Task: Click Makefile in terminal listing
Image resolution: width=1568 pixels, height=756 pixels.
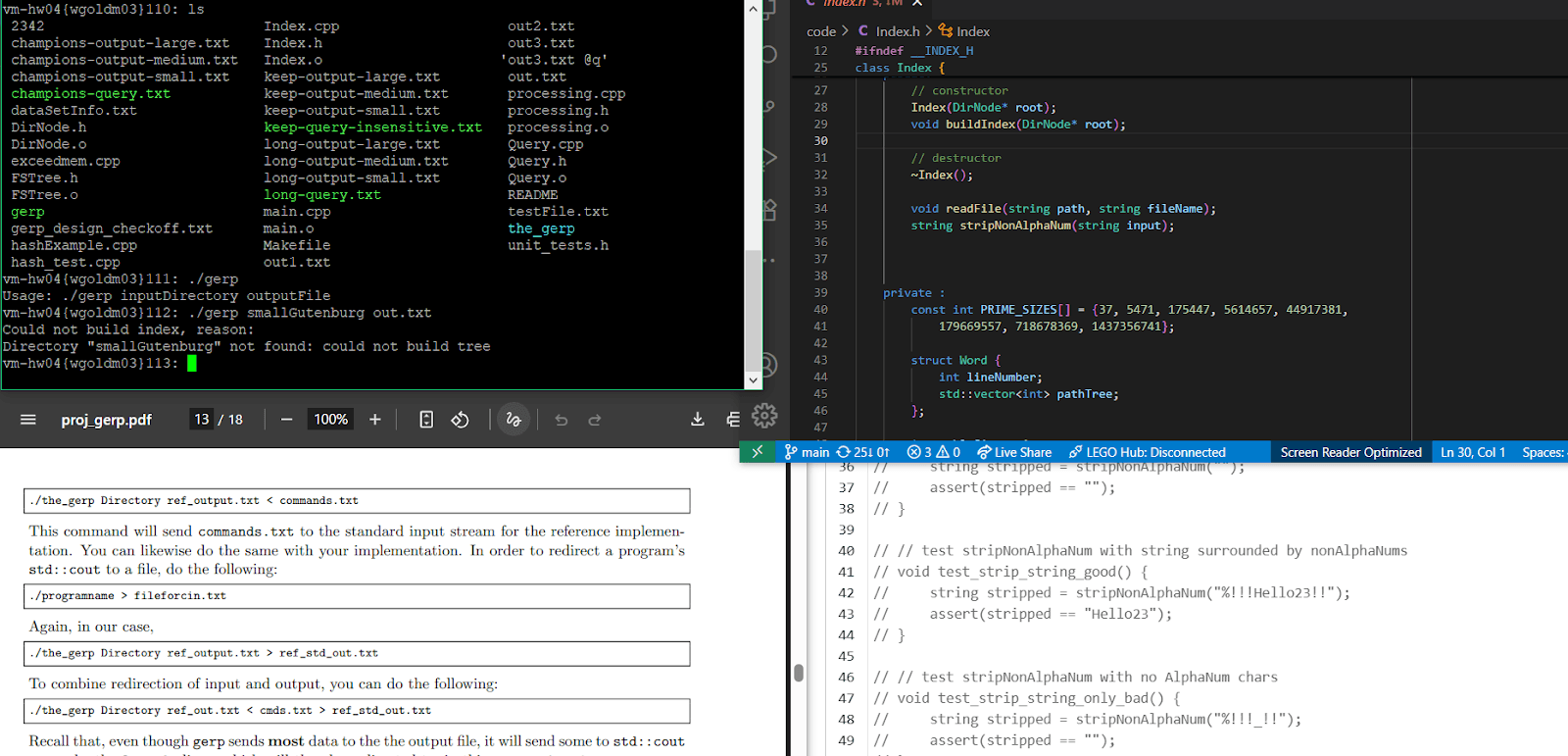Action: pyautogui.click(x=297, y=245)
